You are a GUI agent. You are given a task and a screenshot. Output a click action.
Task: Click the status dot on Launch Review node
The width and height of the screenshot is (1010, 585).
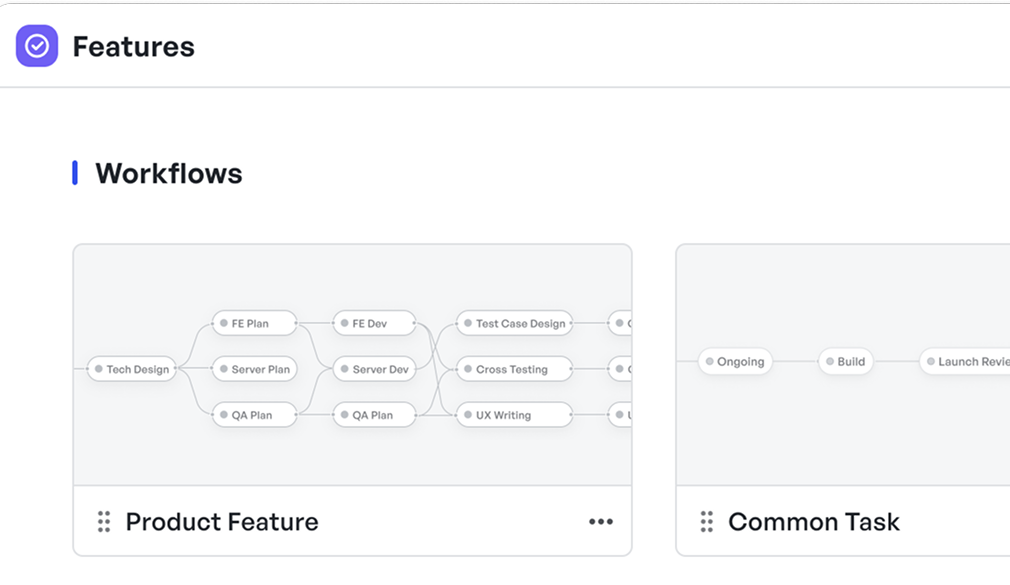coord(931,361)
